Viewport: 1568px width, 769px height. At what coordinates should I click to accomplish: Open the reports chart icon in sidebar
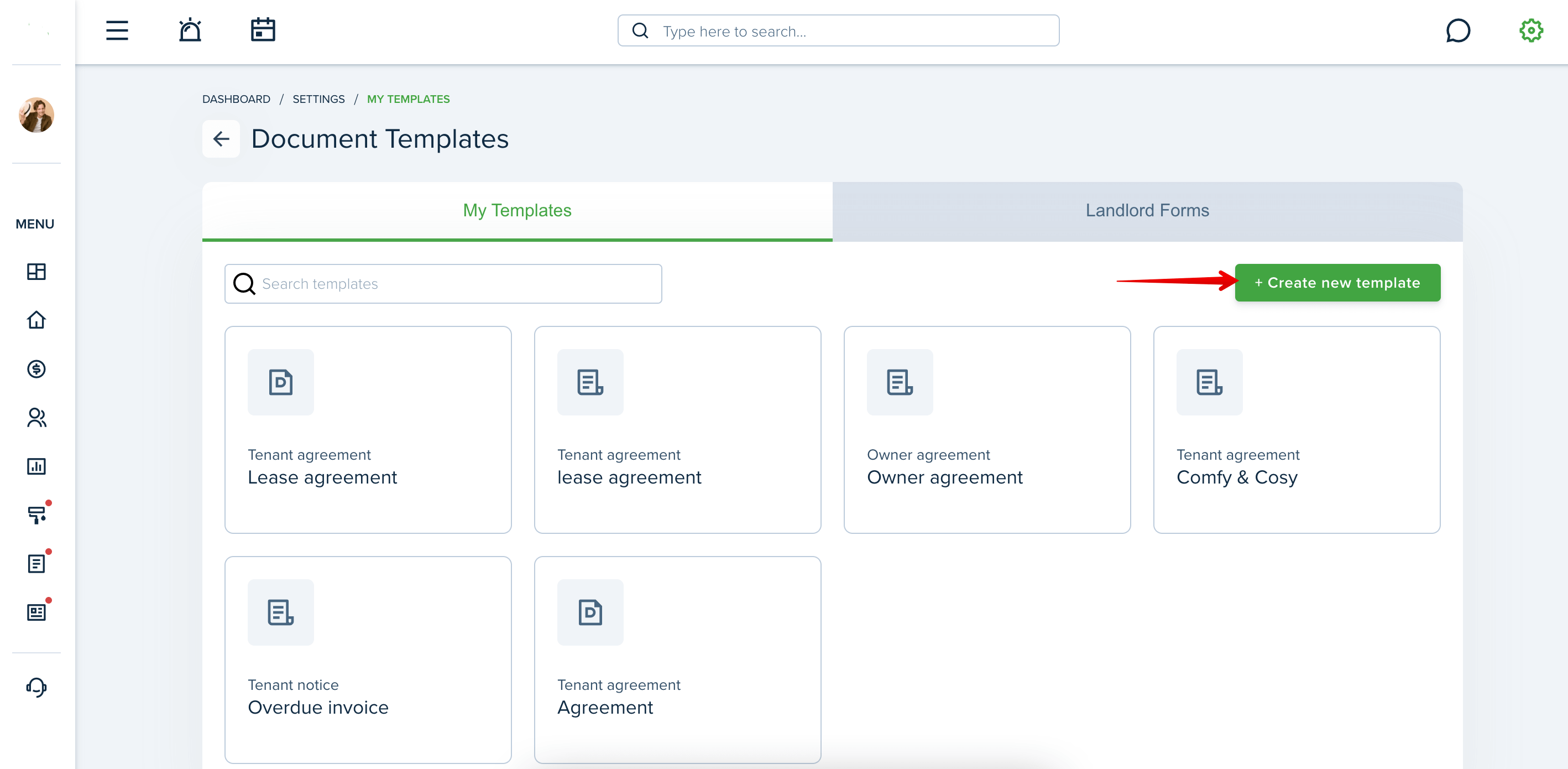point(36,466)
